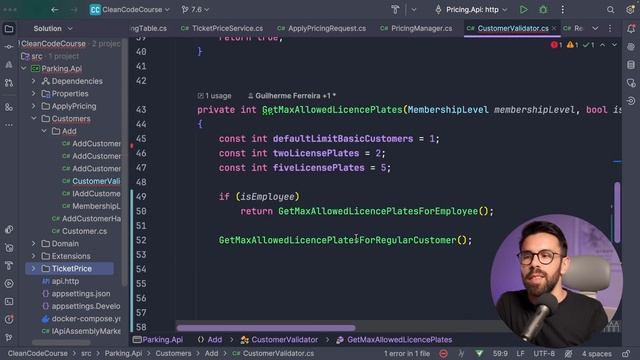640x360 pixels.
Task: Open the Git branches tool icon
Action: 9,337
